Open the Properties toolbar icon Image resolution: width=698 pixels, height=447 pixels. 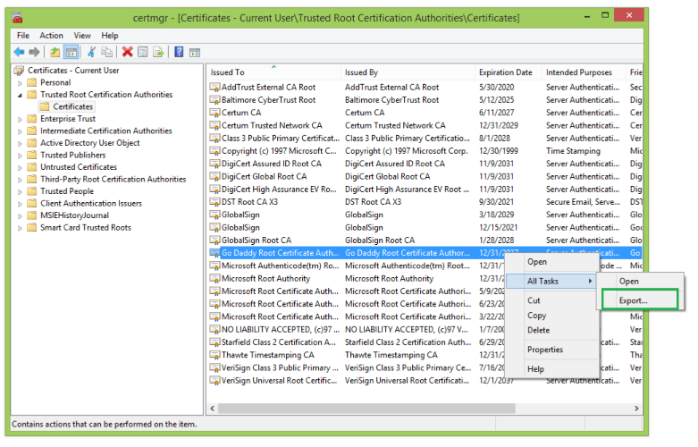pos(142,53)
